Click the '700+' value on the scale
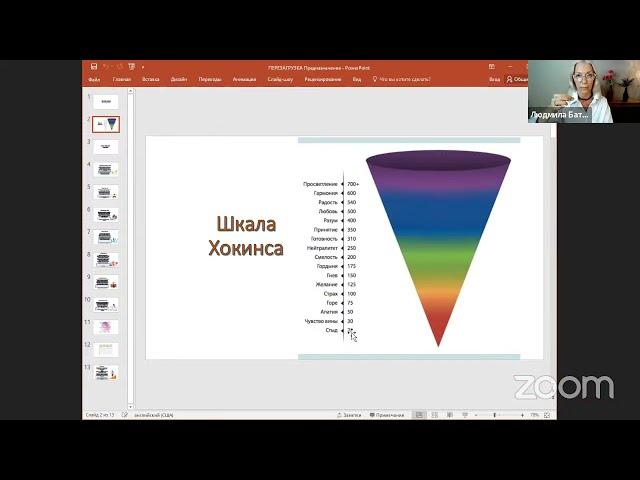The height and width of the screenshot is (480, 640). [353, 184]
